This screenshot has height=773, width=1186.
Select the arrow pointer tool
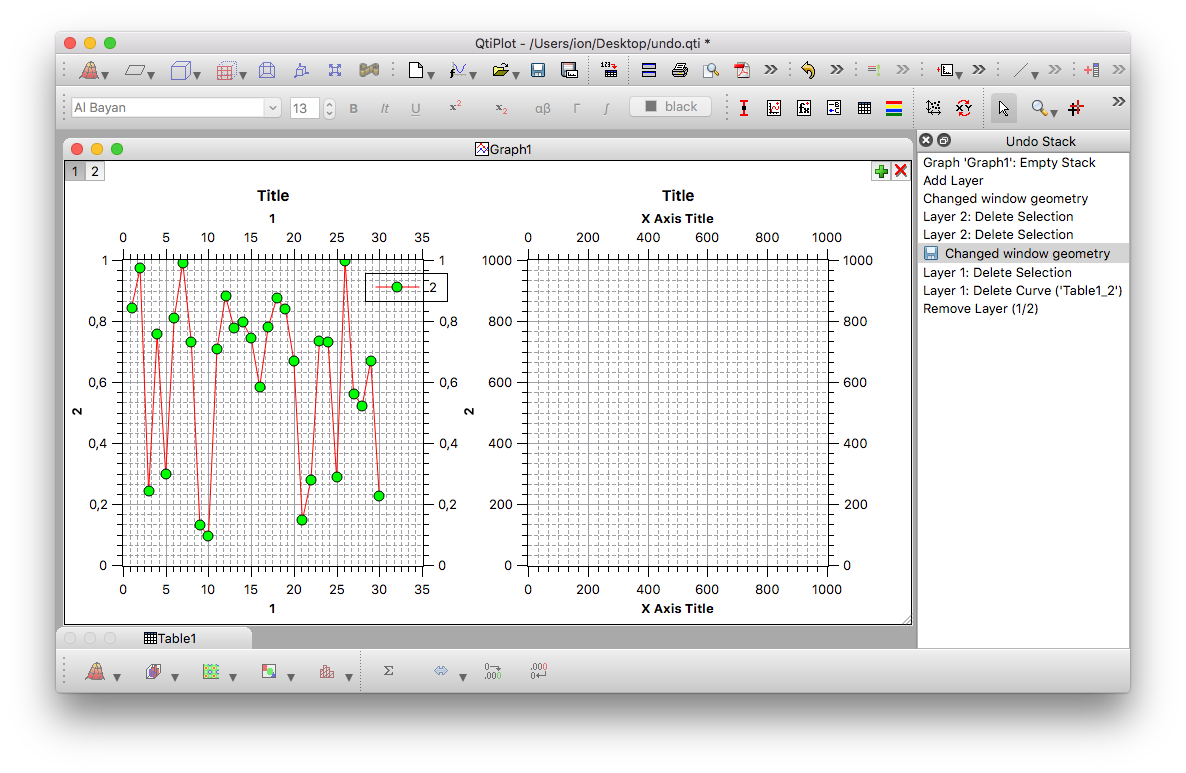(x=1004, y=108)
